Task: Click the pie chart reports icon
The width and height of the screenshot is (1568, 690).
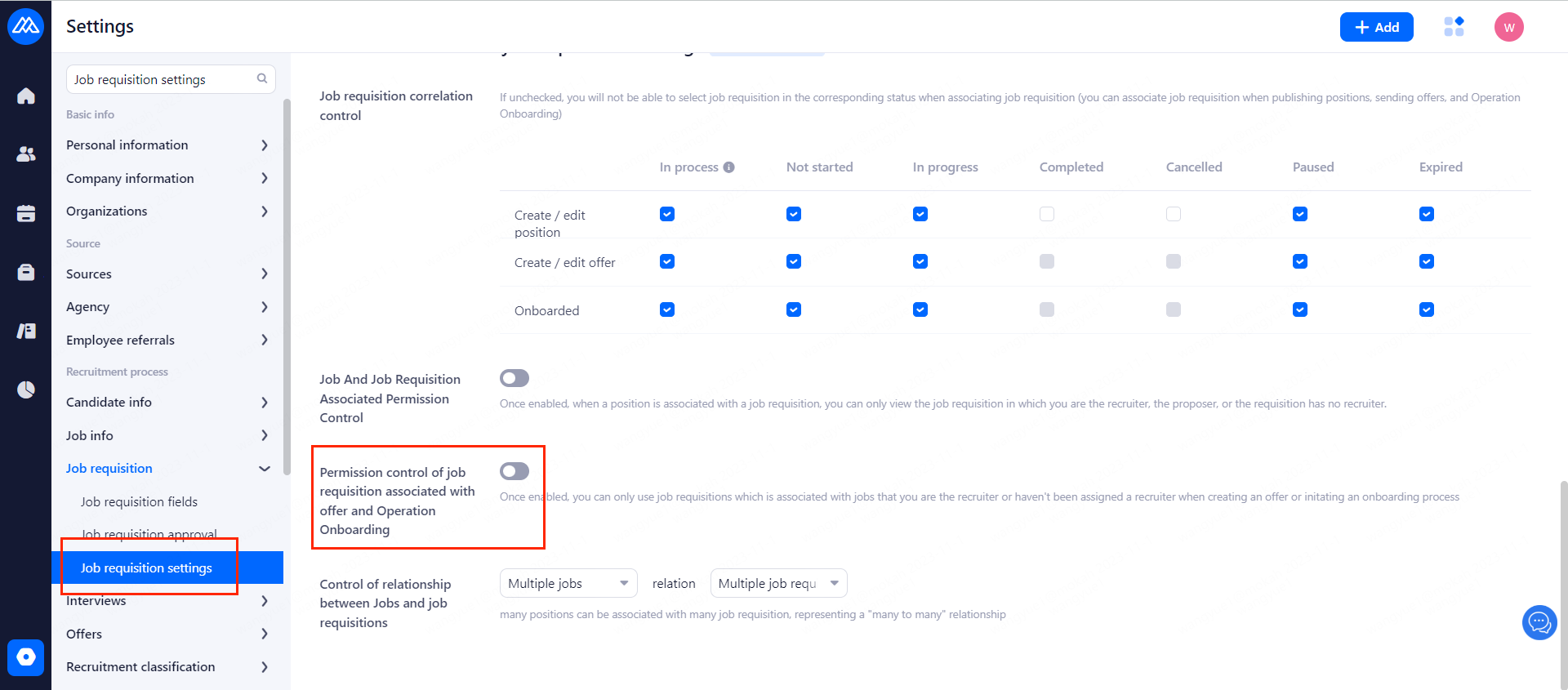Action: [26, 390]
